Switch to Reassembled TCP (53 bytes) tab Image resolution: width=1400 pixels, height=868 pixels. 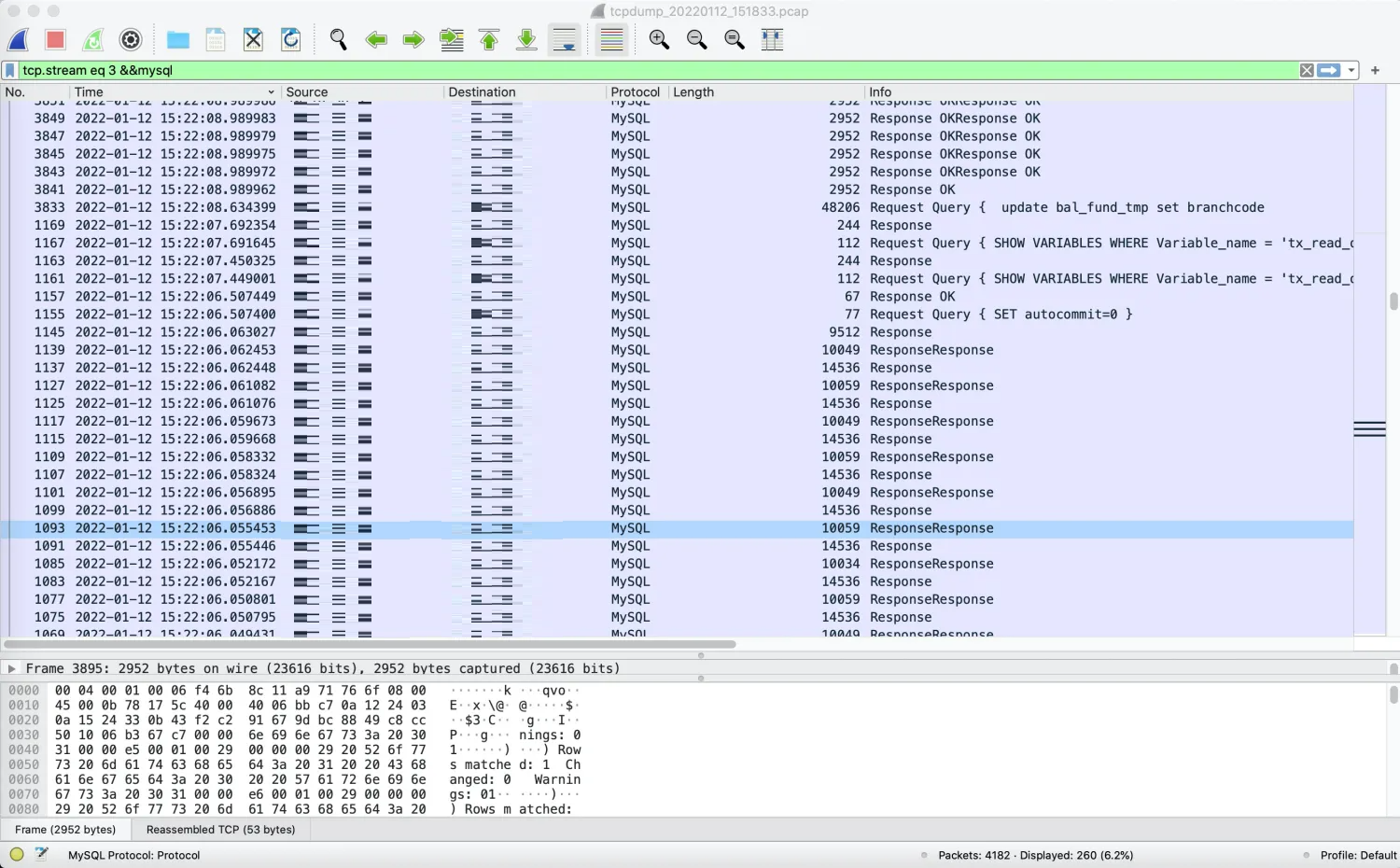coord(220,829)
